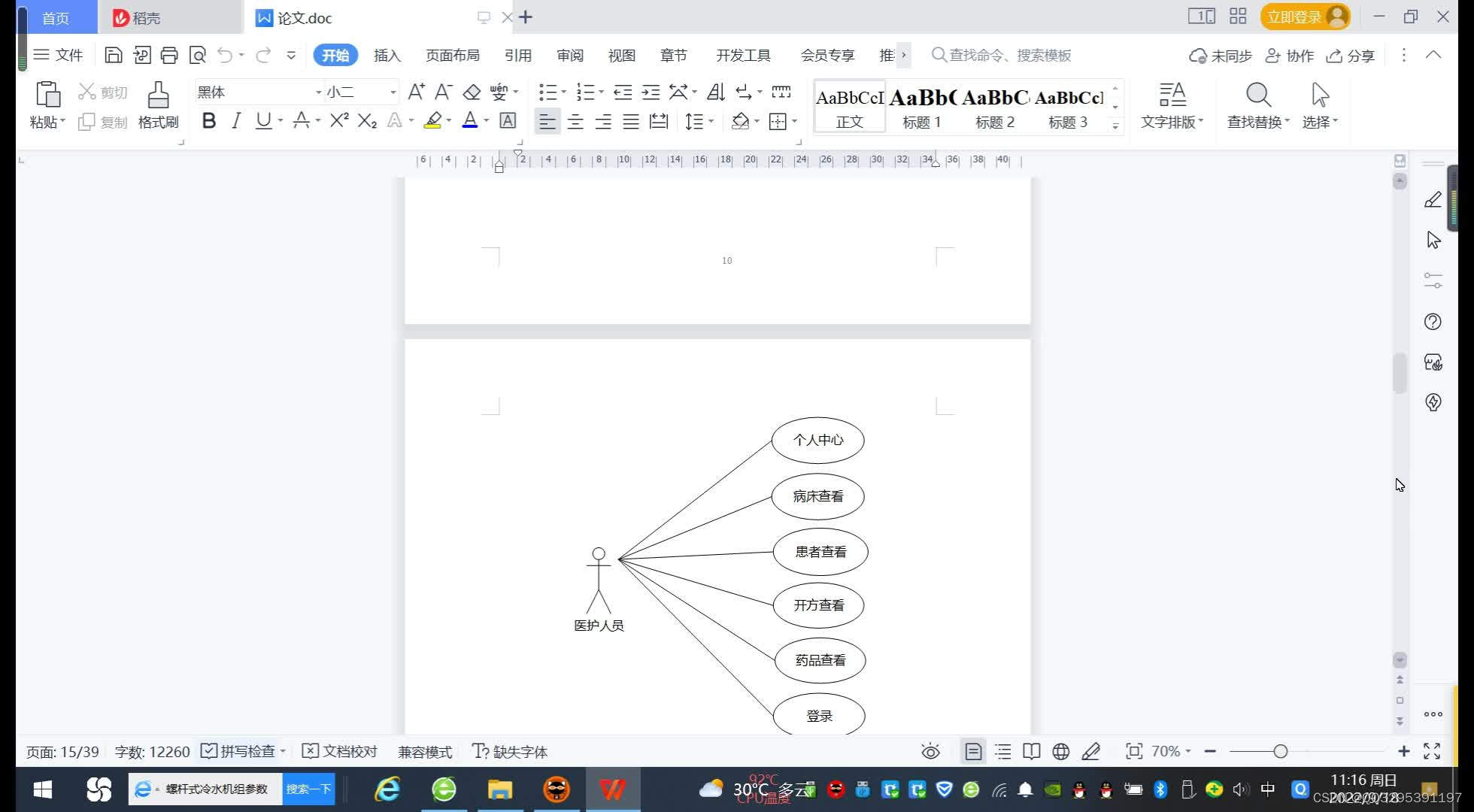Decrease paragraph indent
Screen dimensions: 1474x812
click(623, 92)
